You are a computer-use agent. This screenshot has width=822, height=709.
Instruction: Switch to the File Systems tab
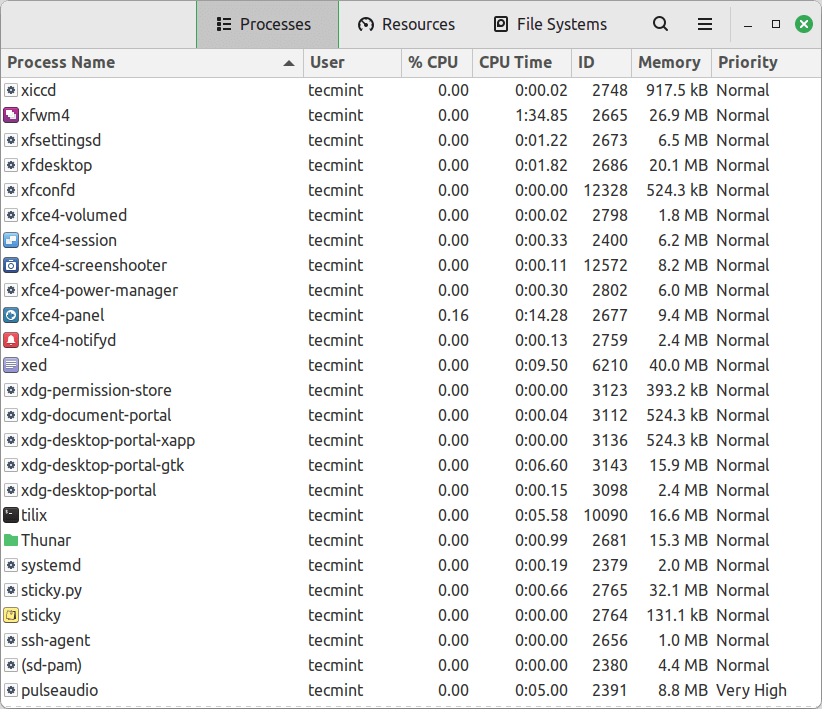[549, 24]
